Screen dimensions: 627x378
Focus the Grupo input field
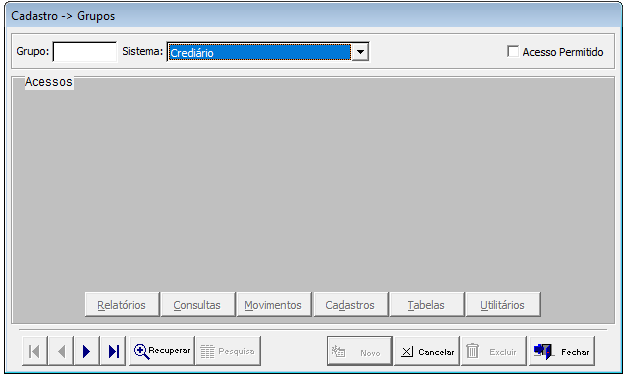pyautogui.click(x=85, y=52)
